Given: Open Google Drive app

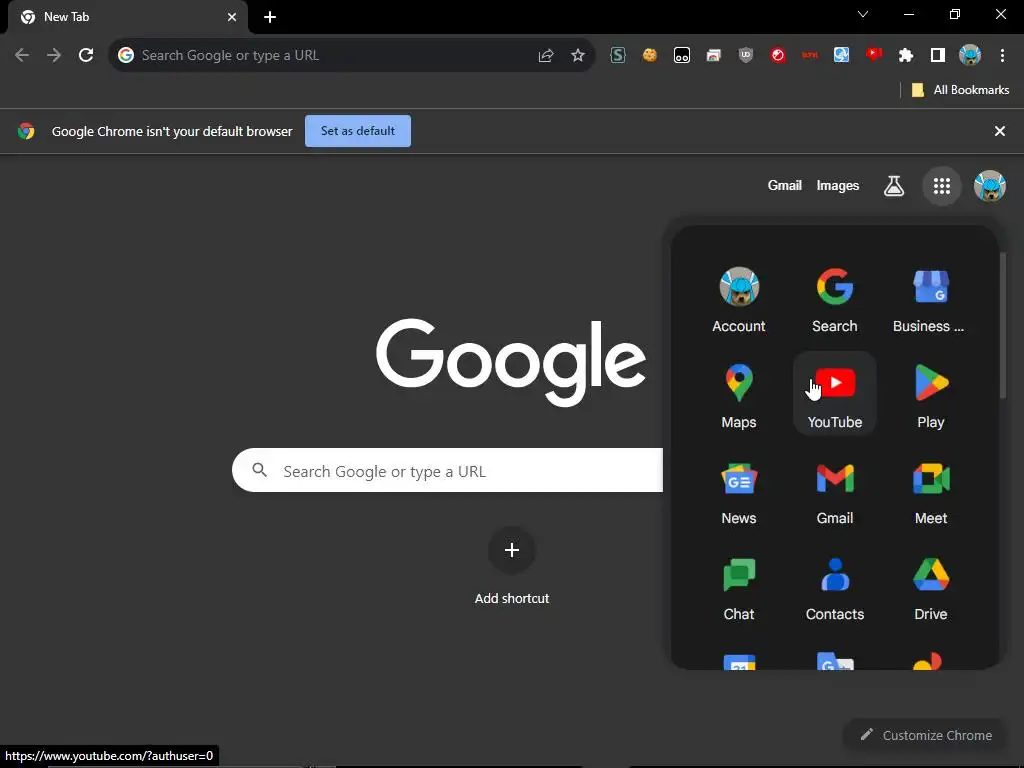Looking at the screenshot, I should 931,586.
